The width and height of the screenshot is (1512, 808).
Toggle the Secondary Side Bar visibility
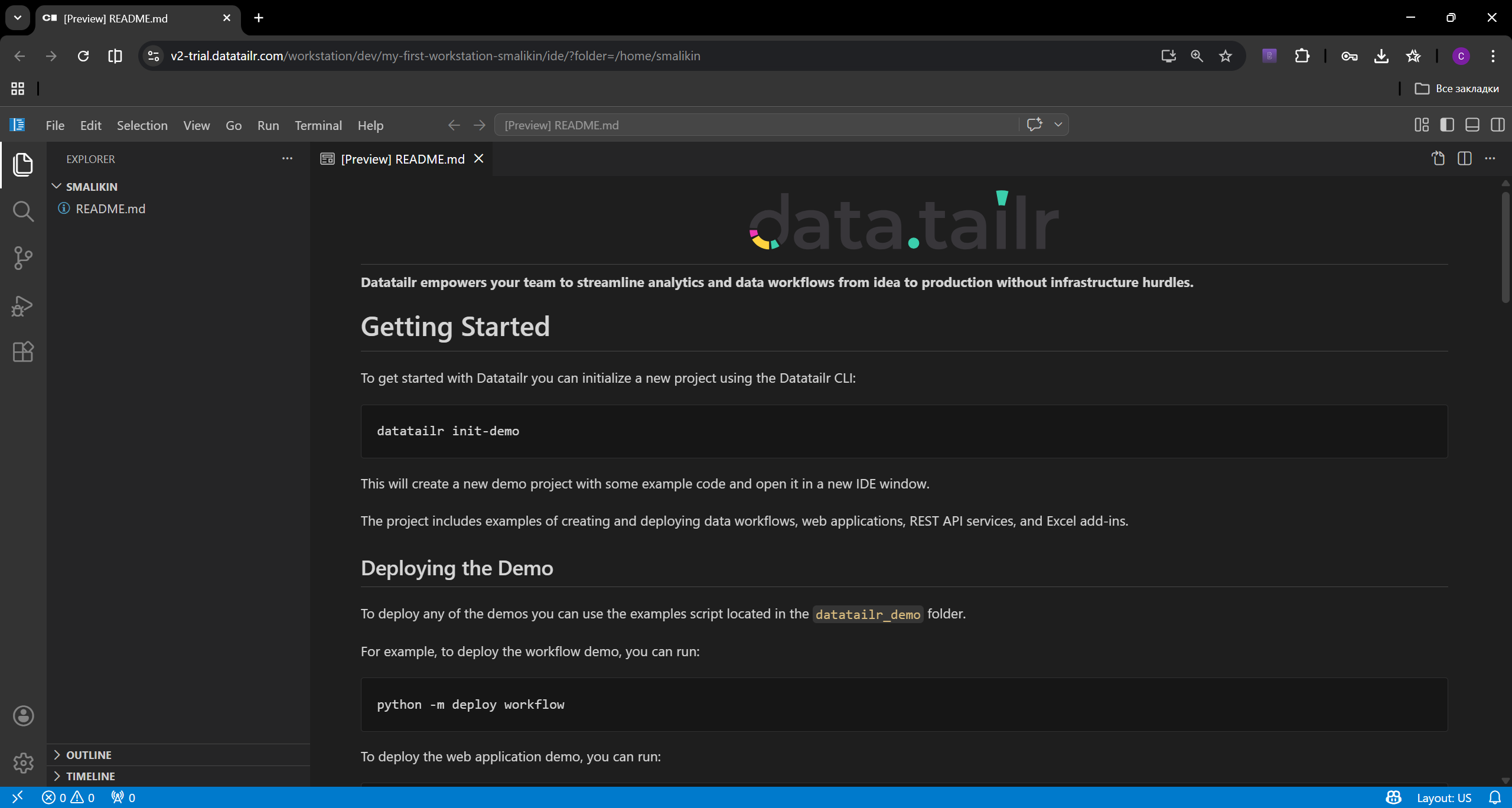tap(1498, 125)
